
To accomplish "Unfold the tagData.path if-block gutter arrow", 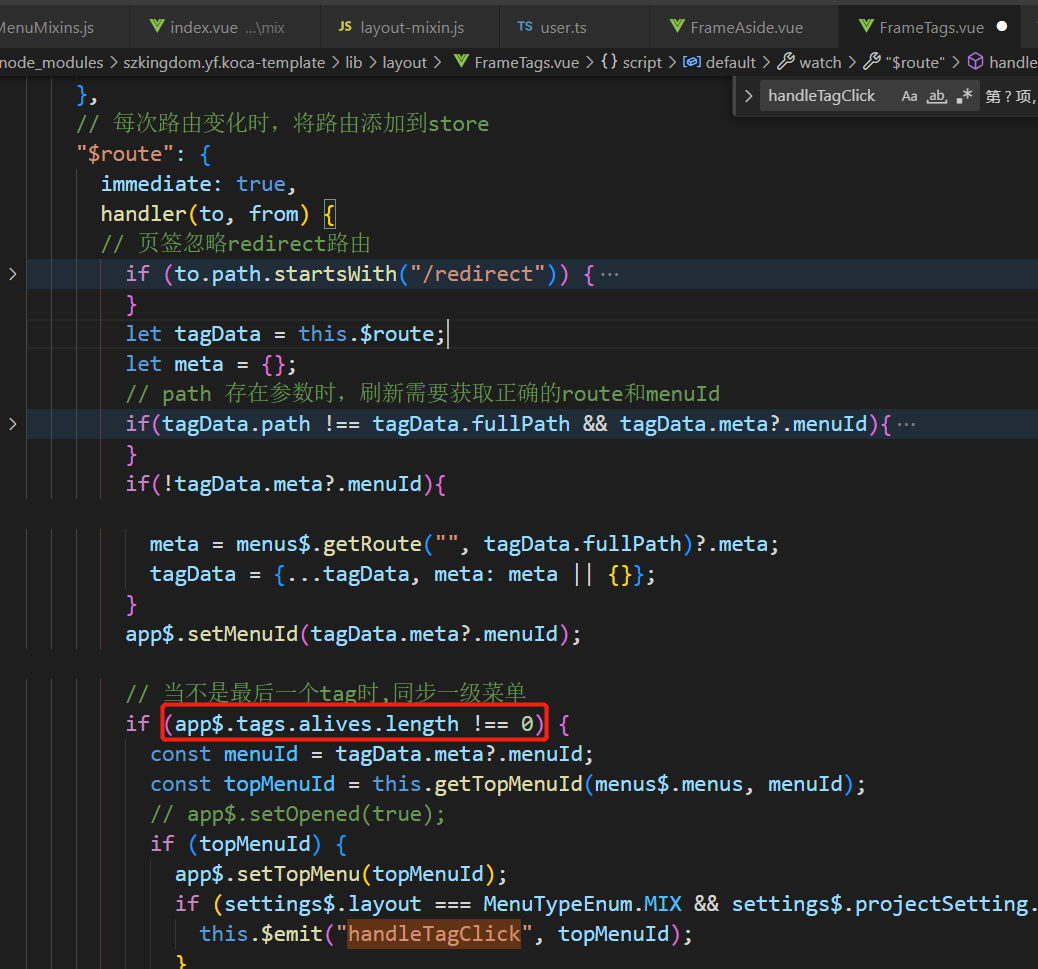I will click(12, 424).
